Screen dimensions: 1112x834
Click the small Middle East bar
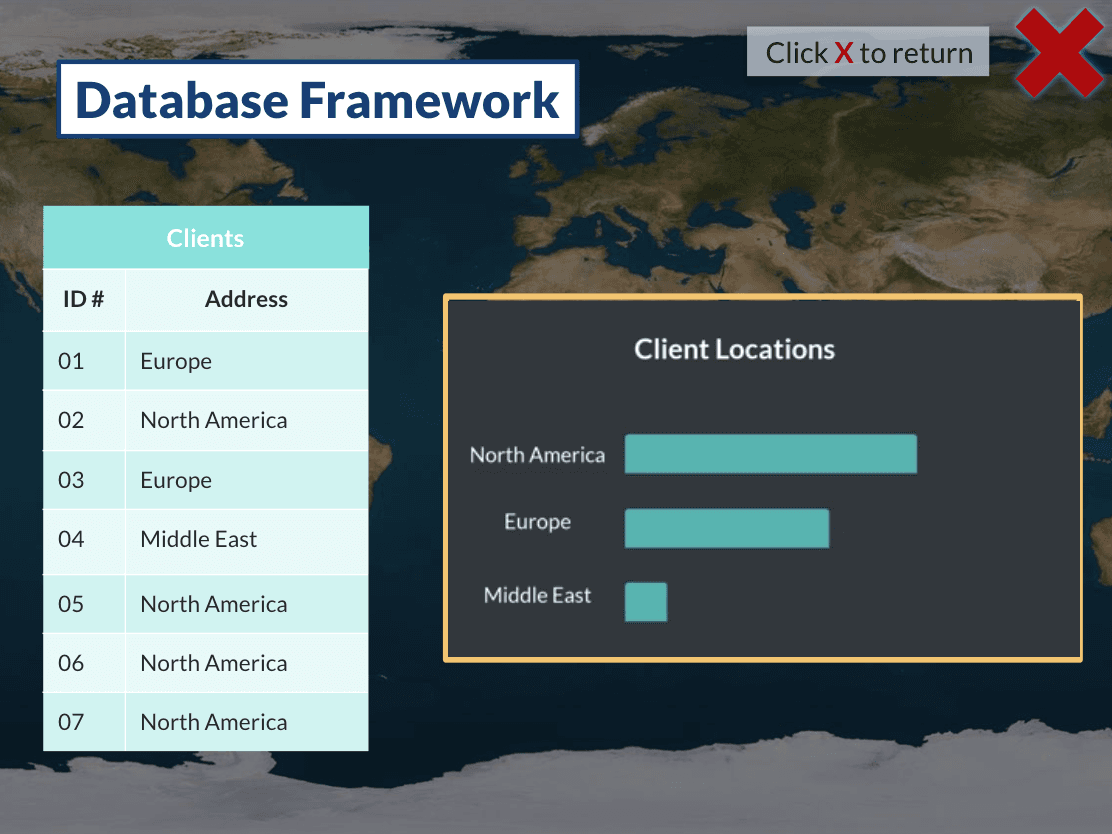[x=645, y=602]
